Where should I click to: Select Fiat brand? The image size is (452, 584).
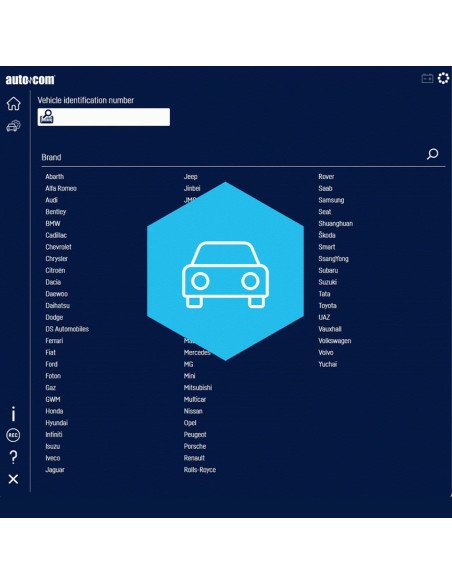click(x=50, y=353)
